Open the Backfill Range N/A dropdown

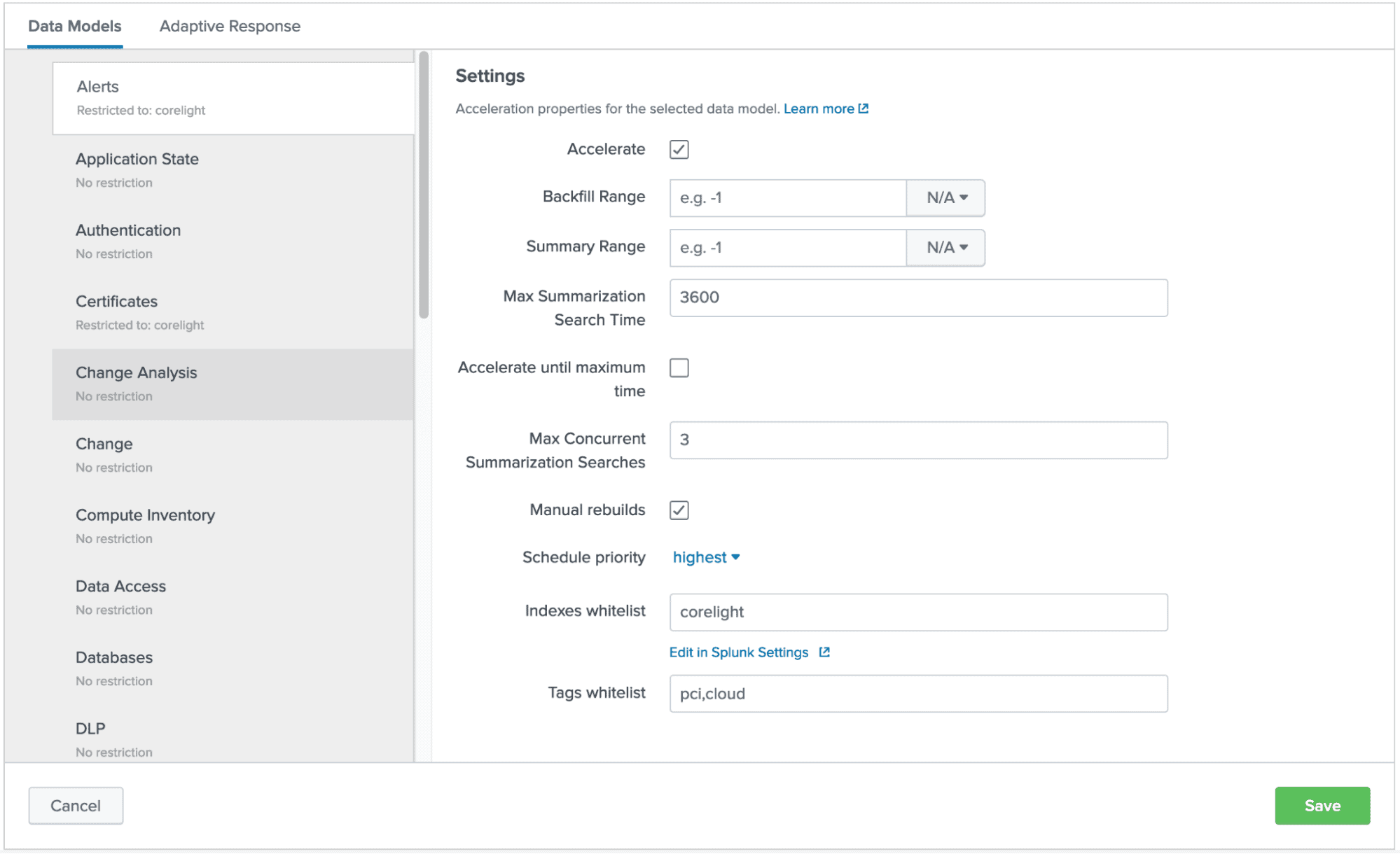[x=945, y=197]
